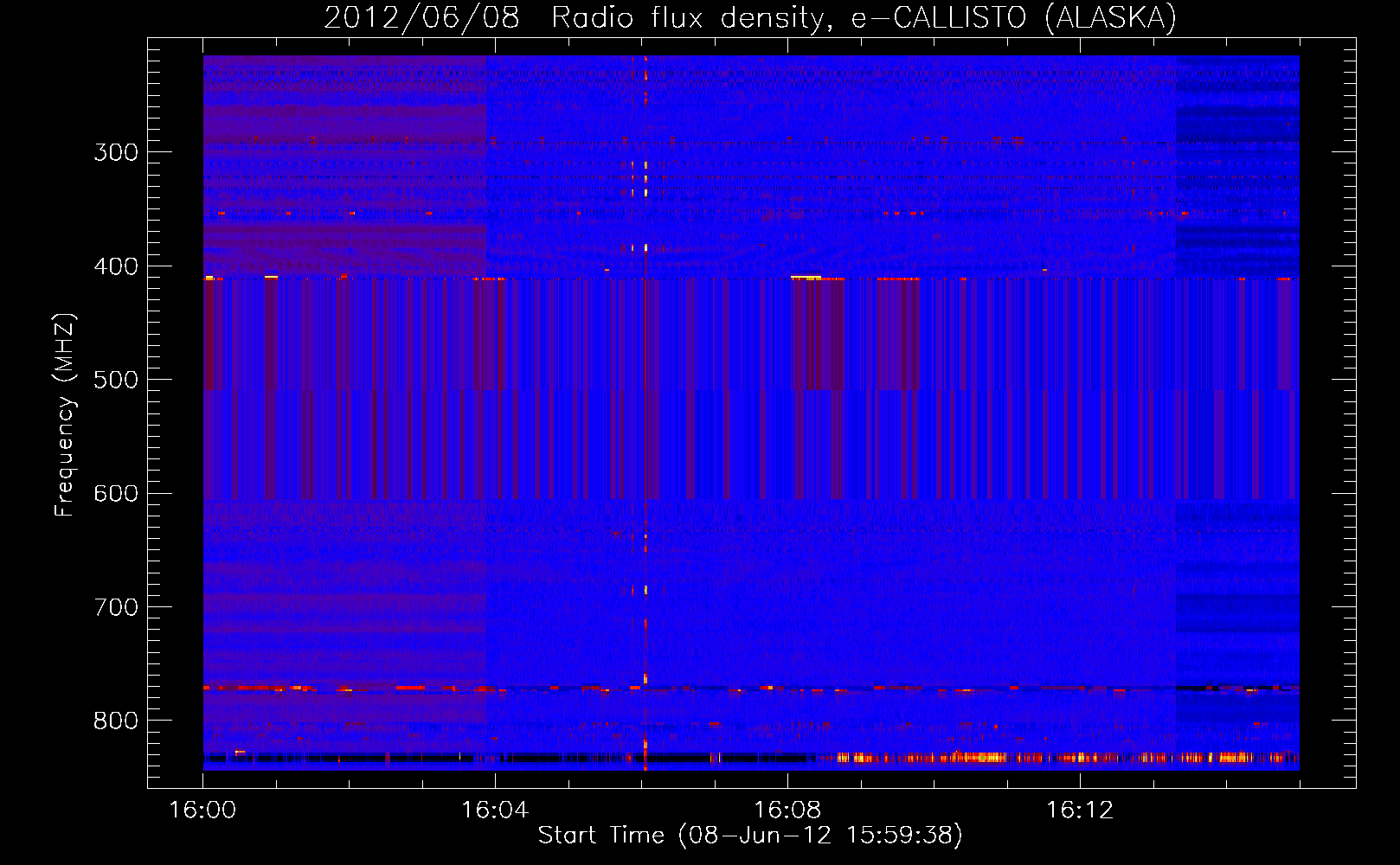The image size is (1400, 865).
Task: Click the 600 frequency tick label
Action: tap(116, 494)
